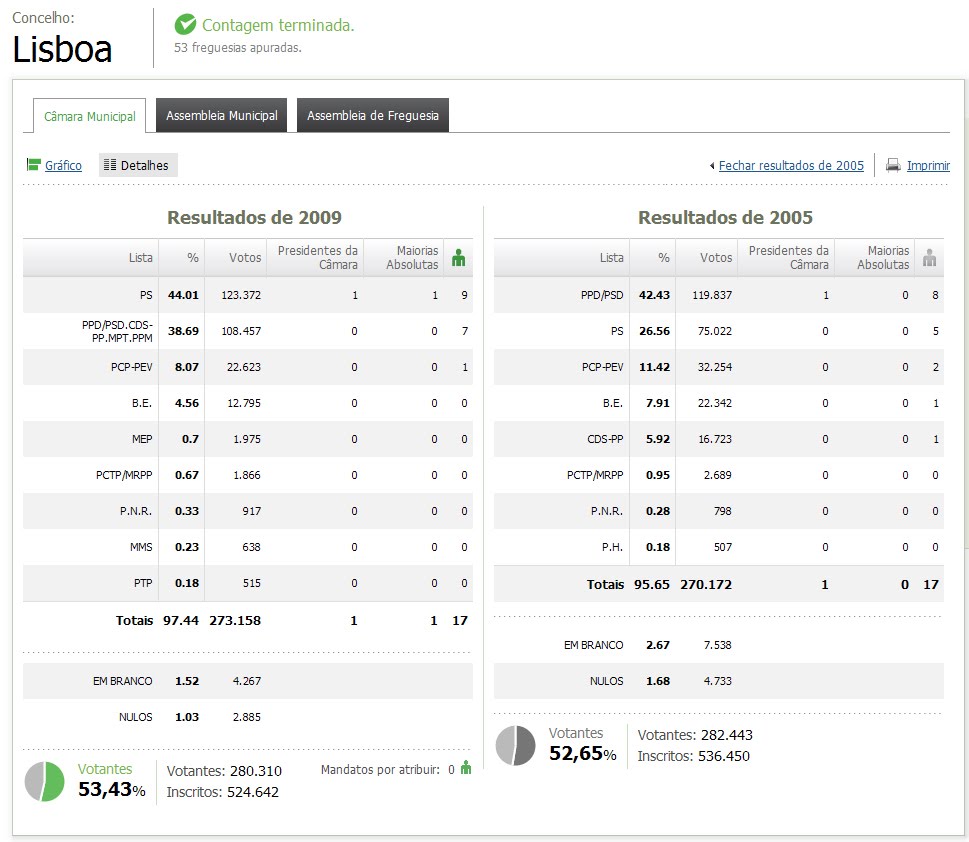Collapse results via Fechar resultados de 2005
969x842 pixels.
coord(790,165)
